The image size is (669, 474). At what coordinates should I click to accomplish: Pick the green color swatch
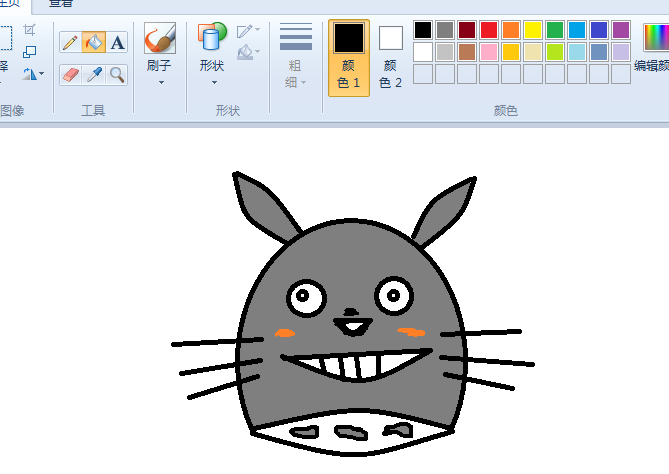[x=555, y=30]
